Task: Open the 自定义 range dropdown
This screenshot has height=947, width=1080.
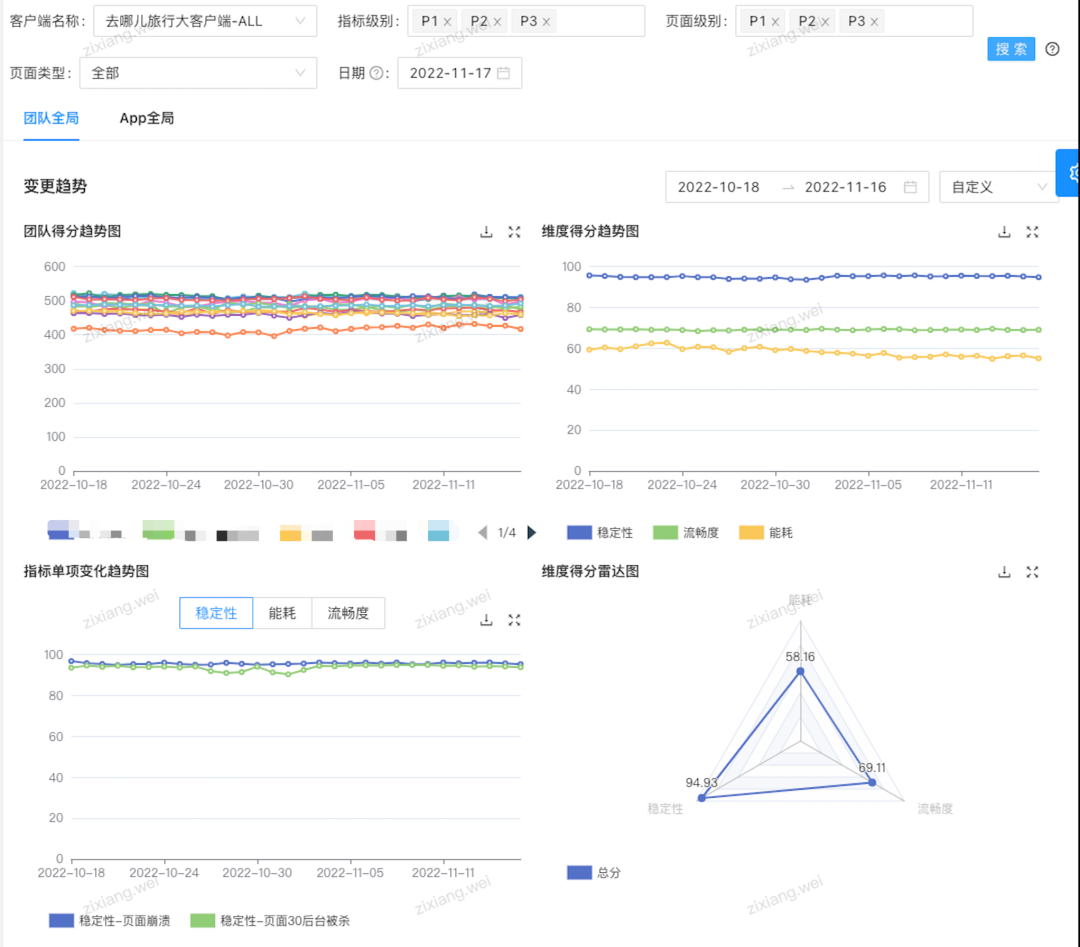Action: pos(999,187)
